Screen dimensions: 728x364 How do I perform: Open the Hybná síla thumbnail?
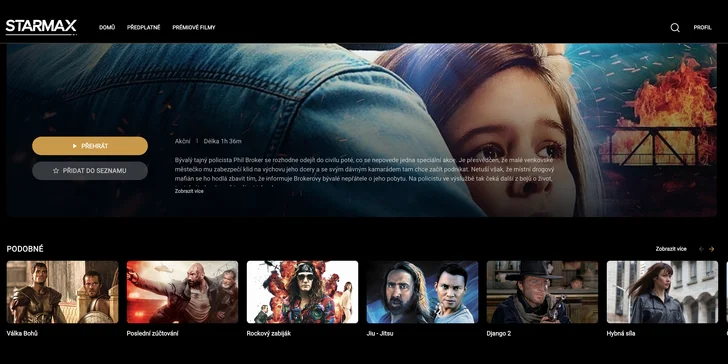(663, 292)
